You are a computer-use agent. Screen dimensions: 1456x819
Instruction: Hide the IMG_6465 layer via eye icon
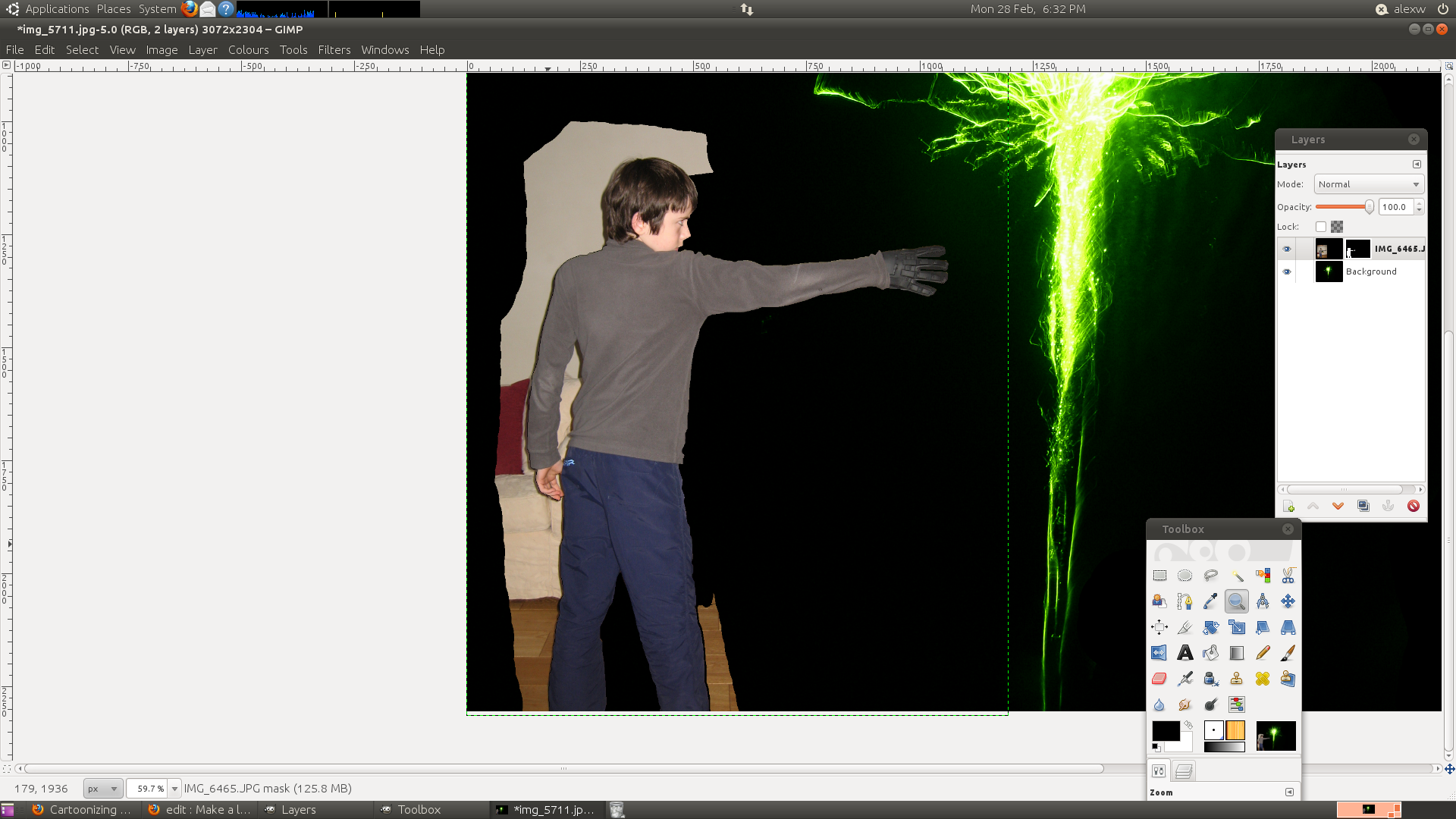(1287, 249)
